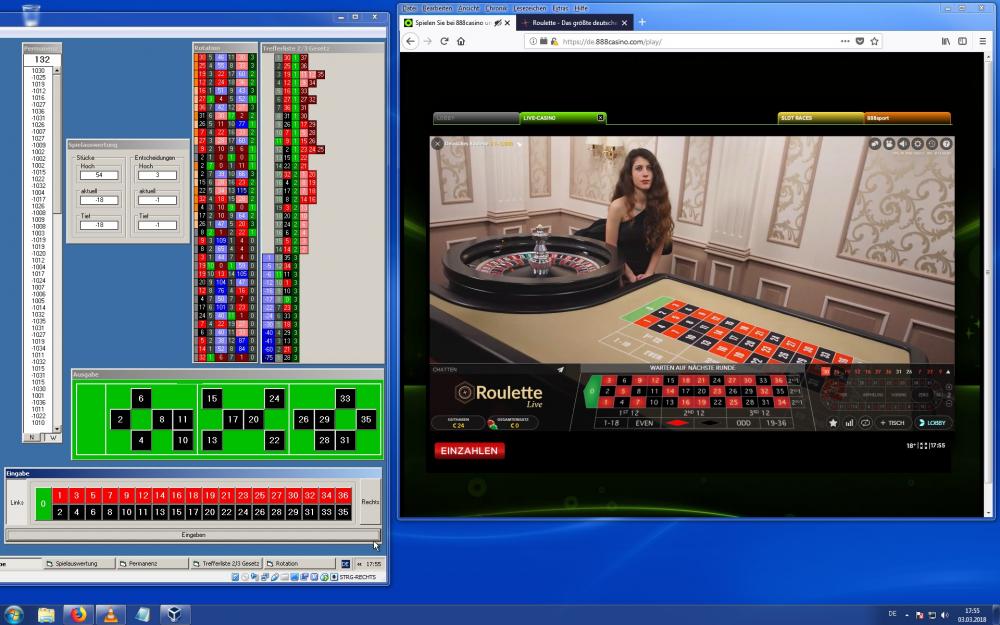The image size is (1000, 625).
Task: Click the LOBBY button beside Tisch
Action: pos(932,423)
